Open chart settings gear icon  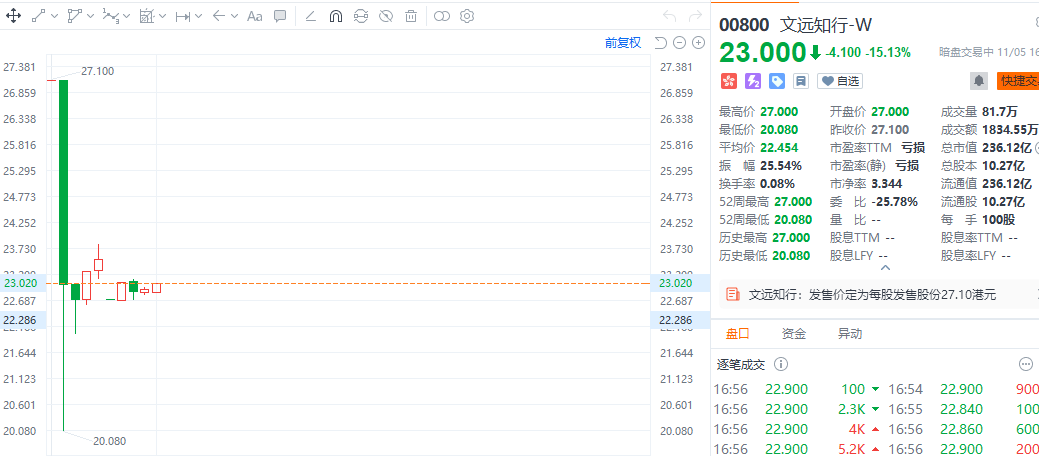click(x=467, y=17)
